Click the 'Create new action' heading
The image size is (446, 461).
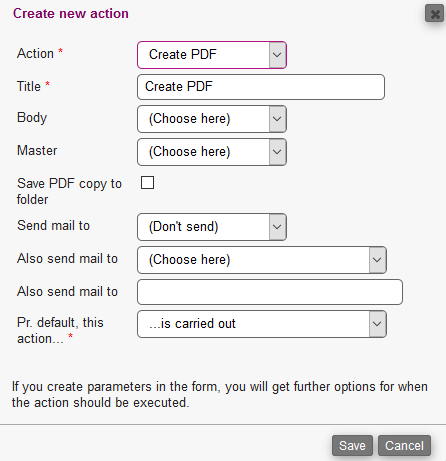71,14
